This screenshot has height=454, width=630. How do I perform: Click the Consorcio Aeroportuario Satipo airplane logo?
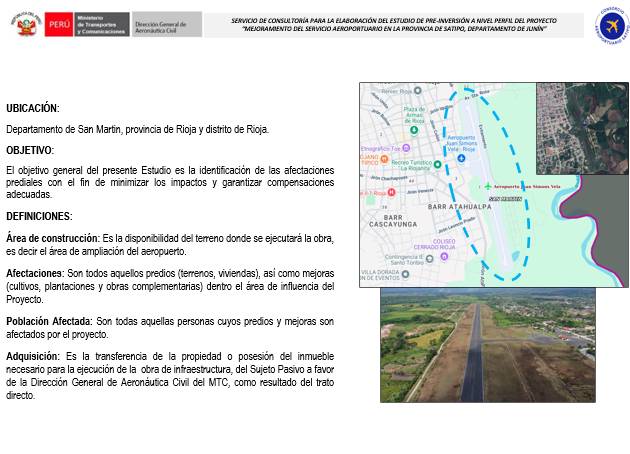tap(612, 26)
